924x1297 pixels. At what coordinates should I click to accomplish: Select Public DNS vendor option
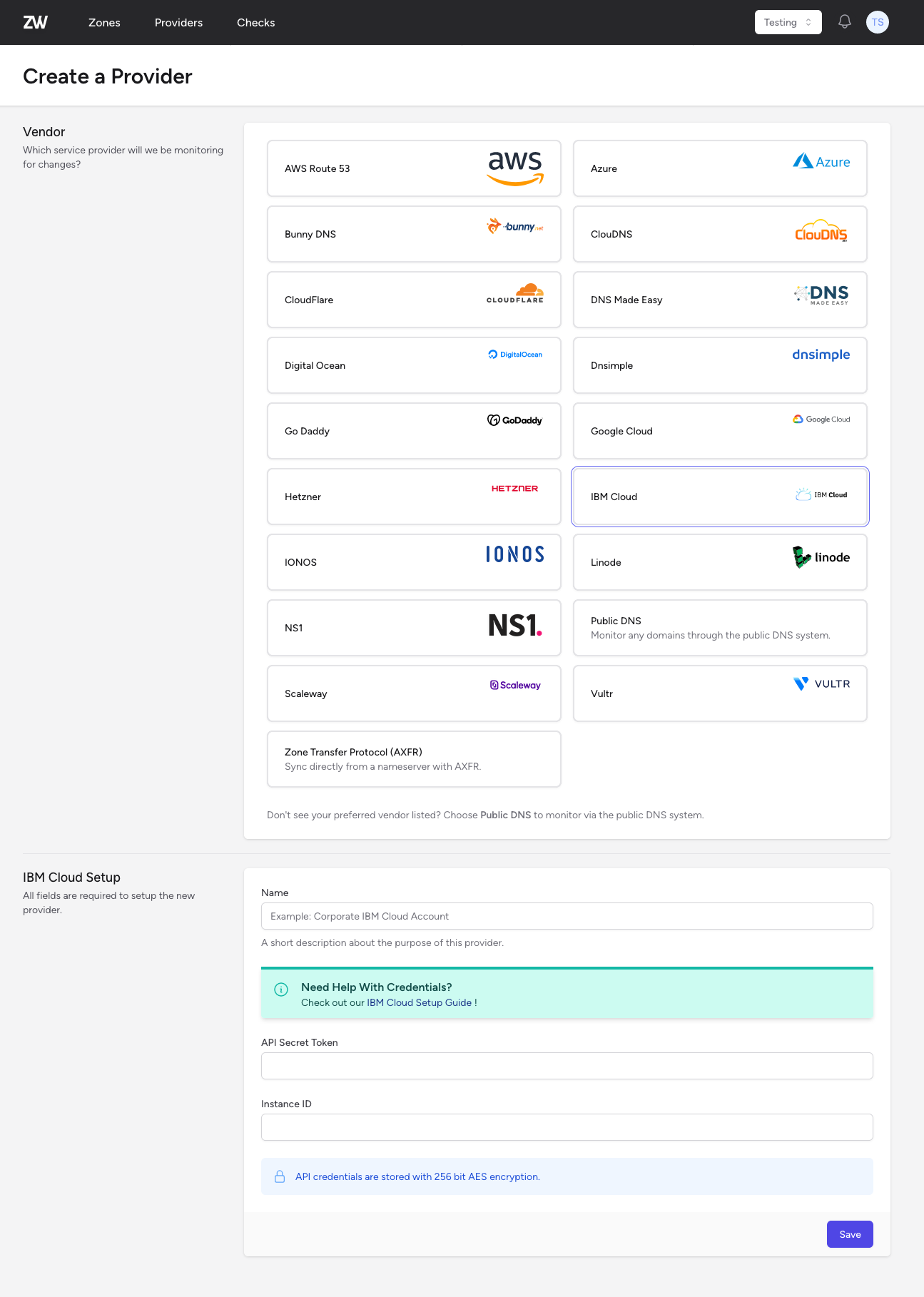tap(720, 628)
